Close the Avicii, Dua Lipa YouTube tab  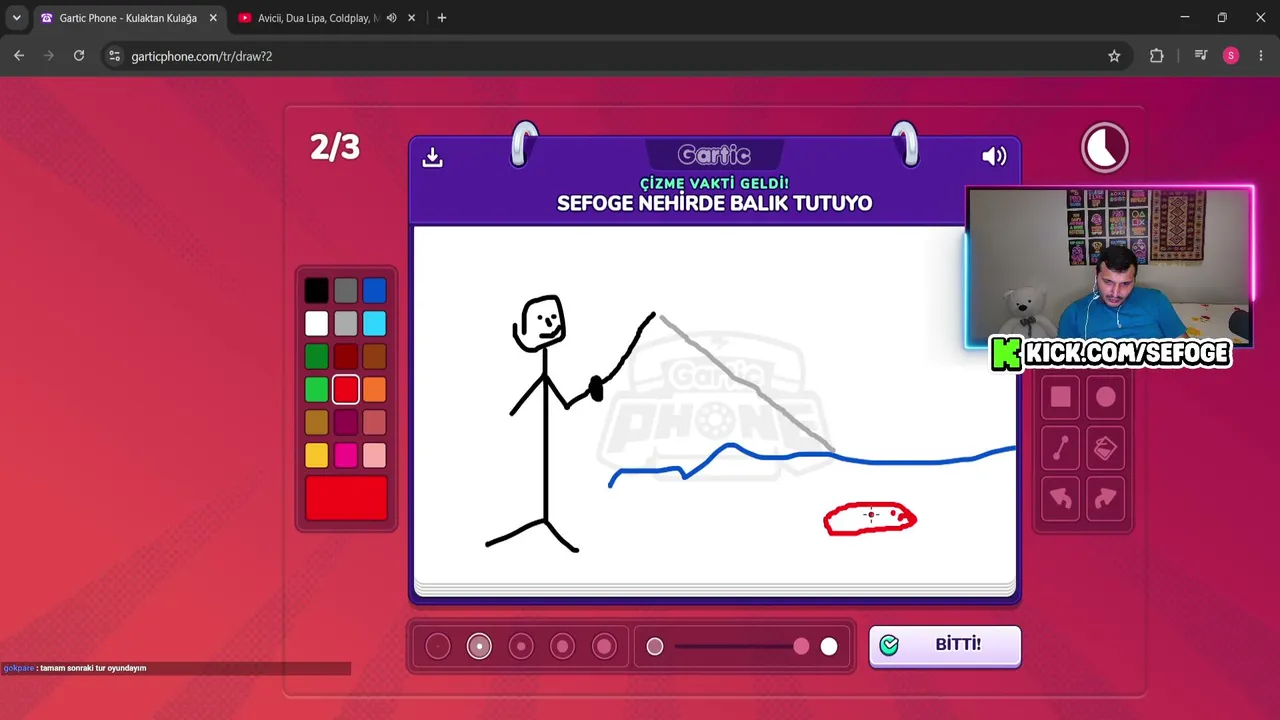[x=411, y=18]
